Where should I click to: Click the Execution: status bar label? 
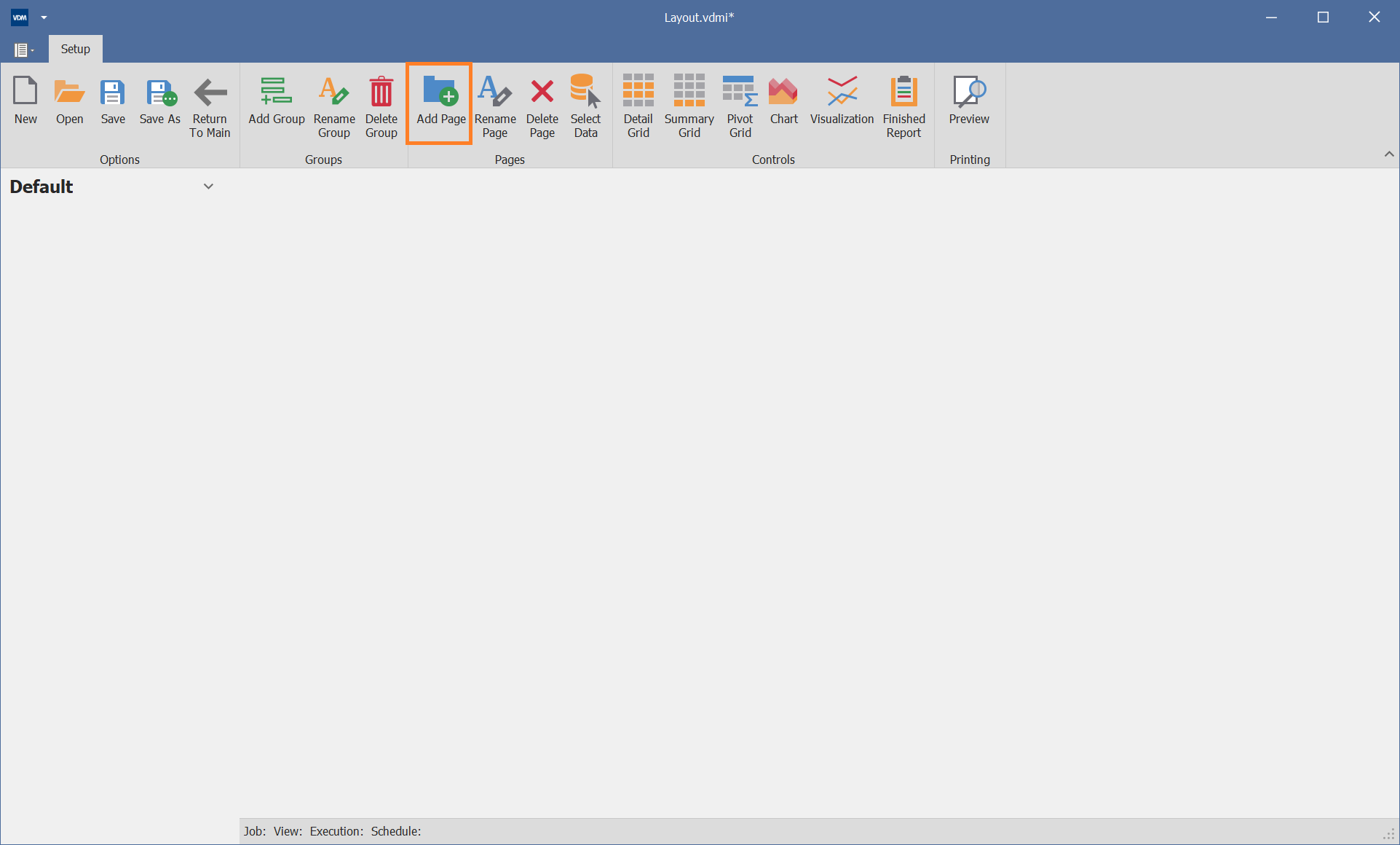[336, 831]
